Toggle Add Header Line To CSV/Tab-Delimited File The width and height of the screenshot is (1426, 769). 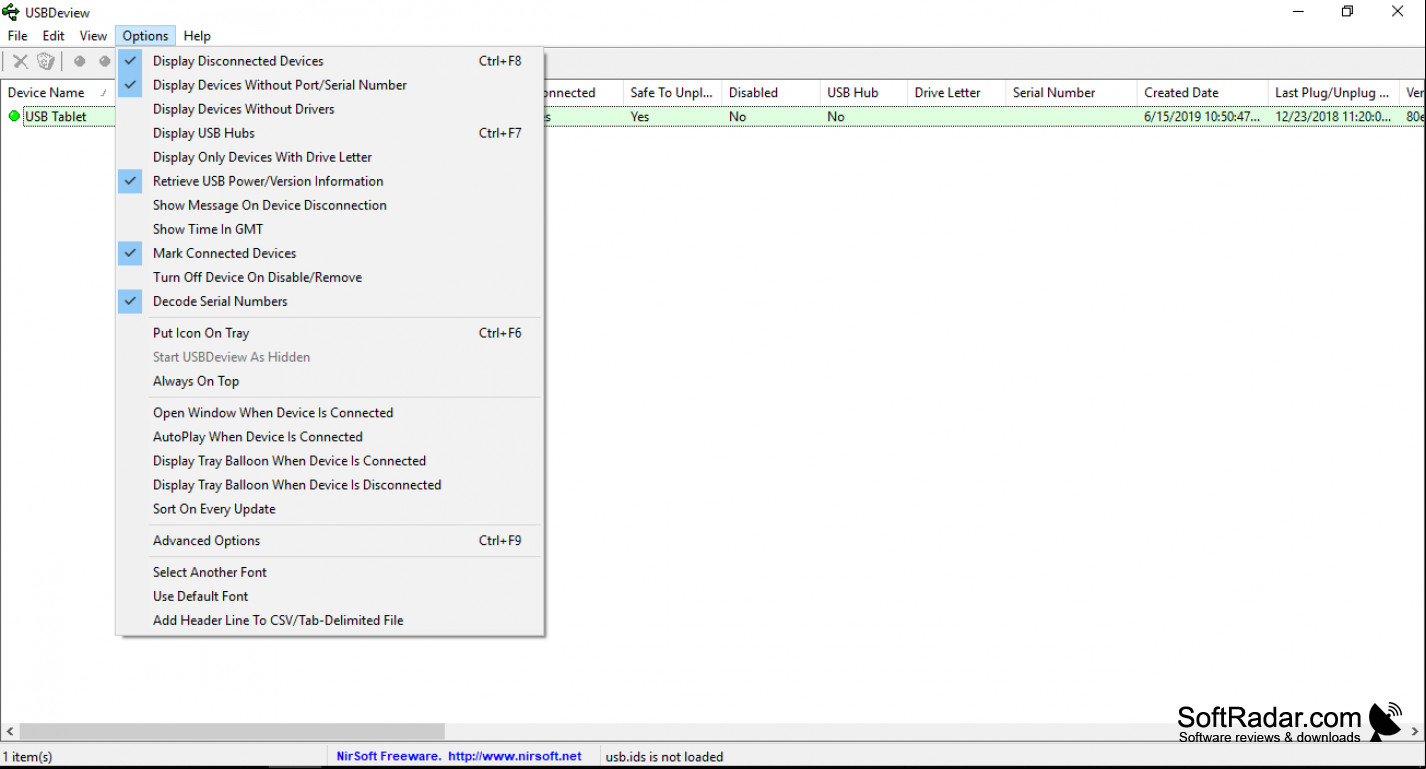click(x=330, y=621)
